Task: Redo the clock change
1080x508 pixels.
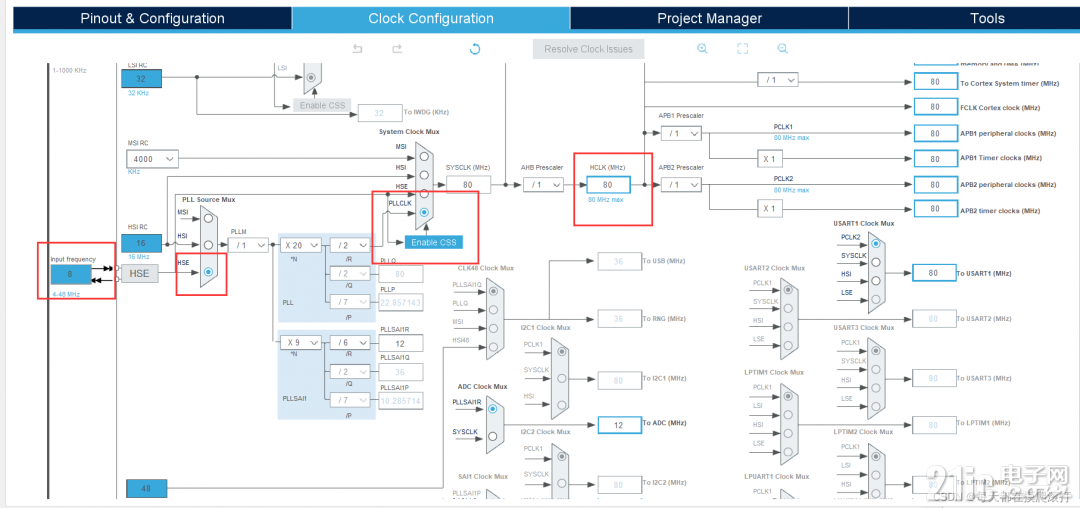Action: [x=397, y=49]
